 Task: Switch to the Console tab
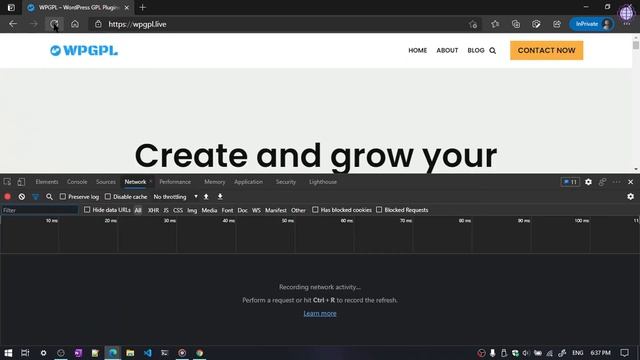click(77, 182)
